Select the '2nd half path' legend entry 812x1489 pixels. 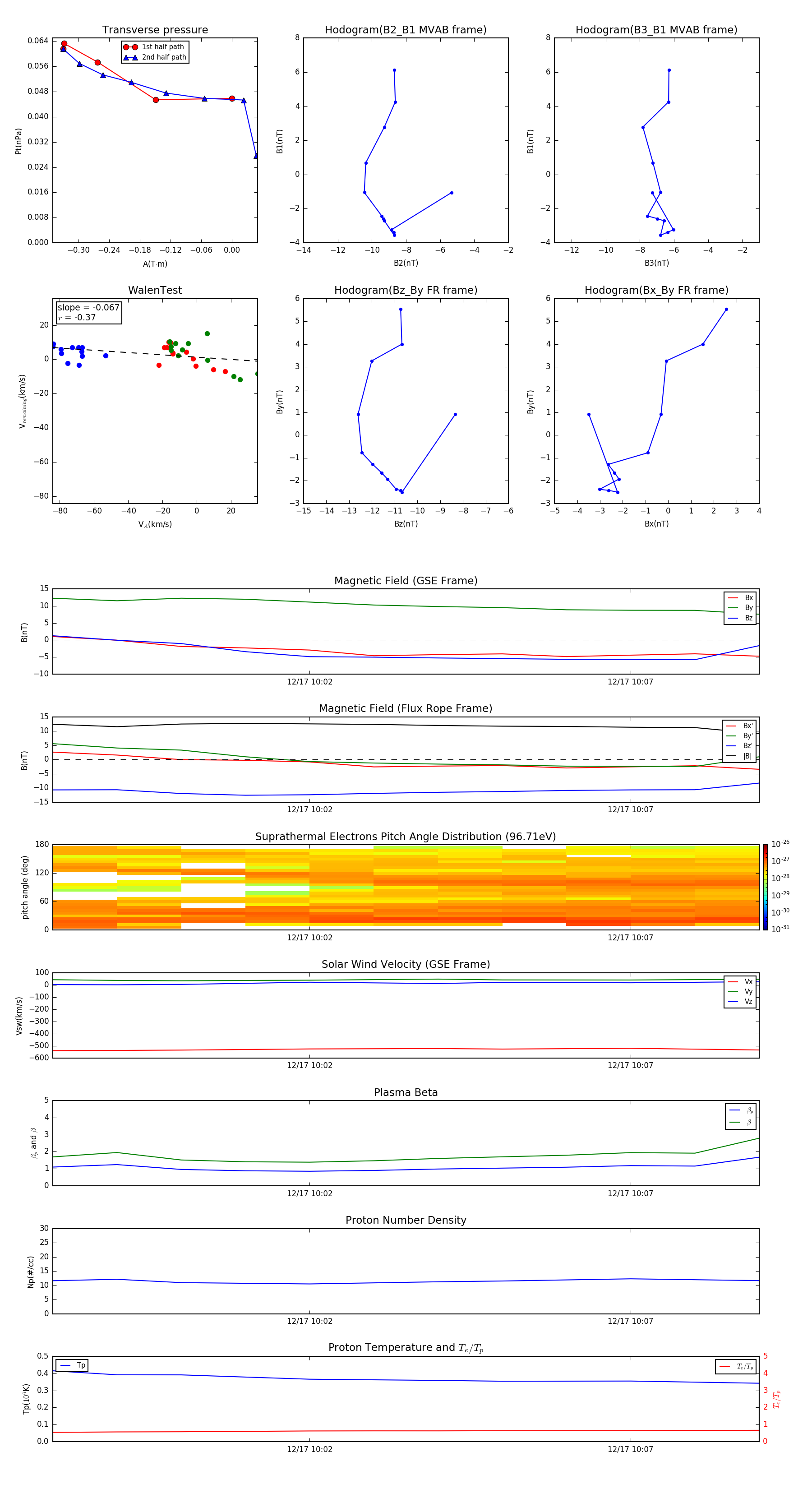pos(155,57)
